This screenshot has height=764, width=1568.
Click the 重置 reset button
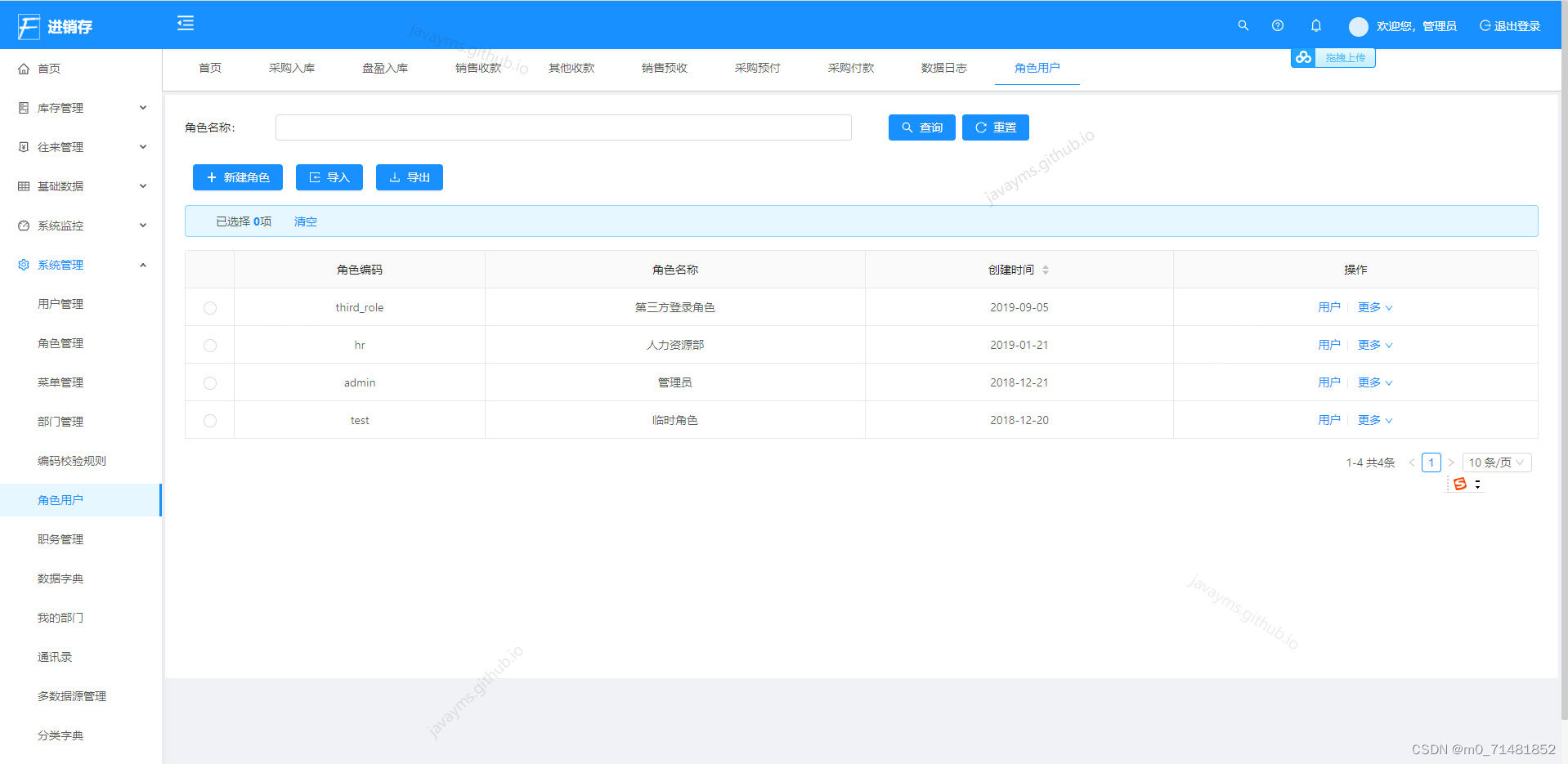(996, 127)
